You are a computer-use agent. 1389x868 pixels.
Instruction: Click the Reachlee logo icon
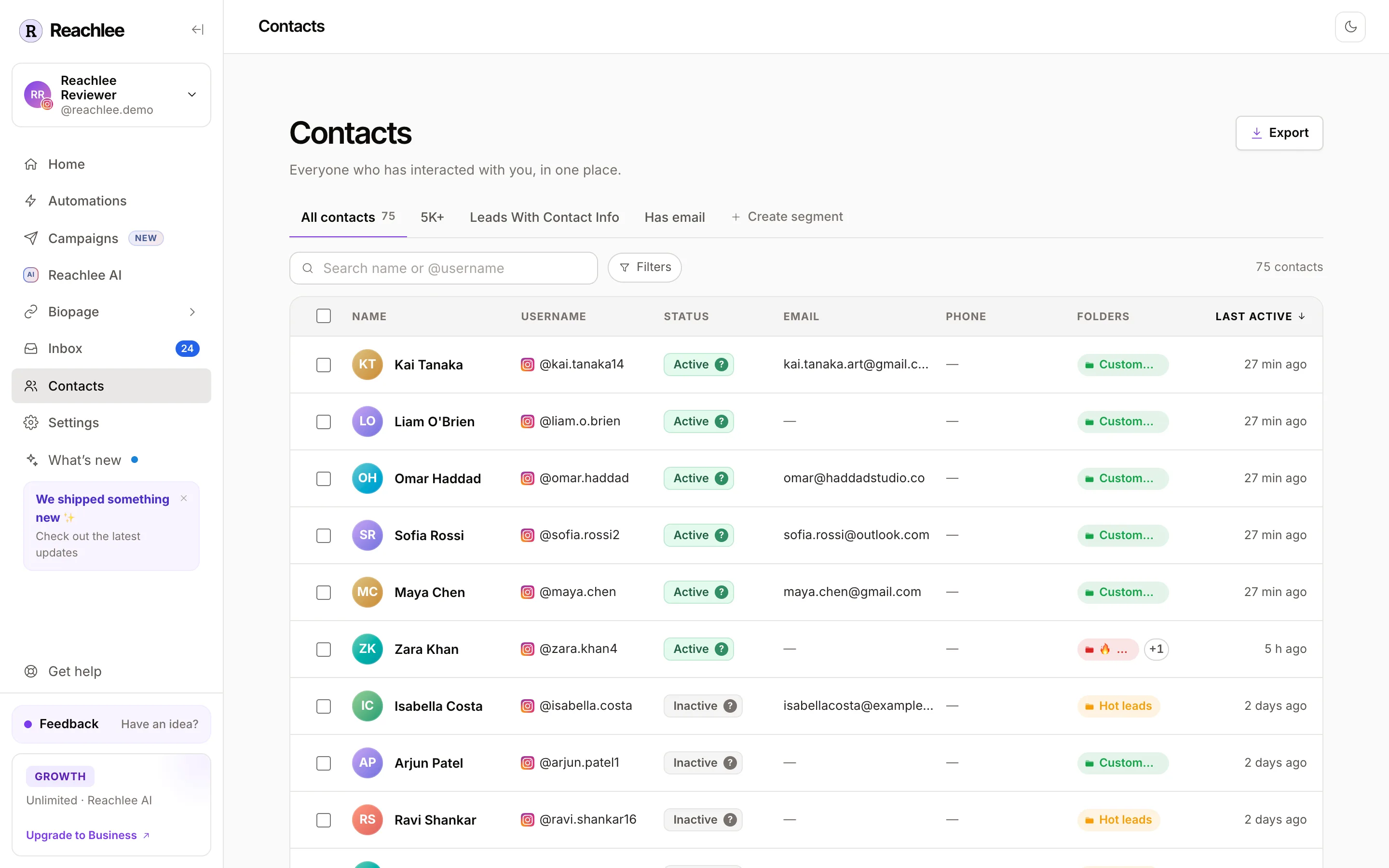click(31, 30)
